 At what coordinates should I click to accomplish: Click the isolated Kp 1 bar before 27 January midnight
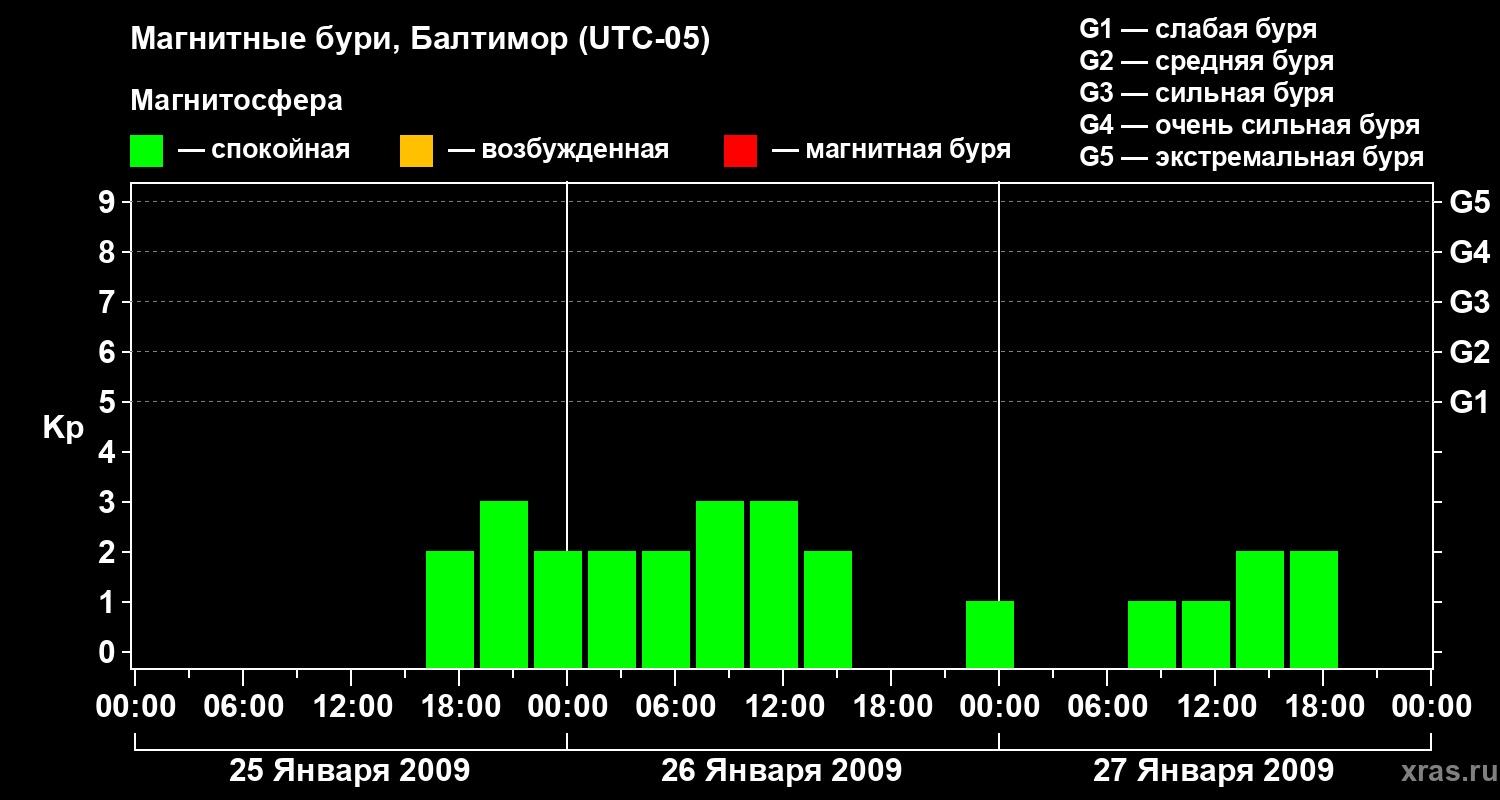pos(990,635)
